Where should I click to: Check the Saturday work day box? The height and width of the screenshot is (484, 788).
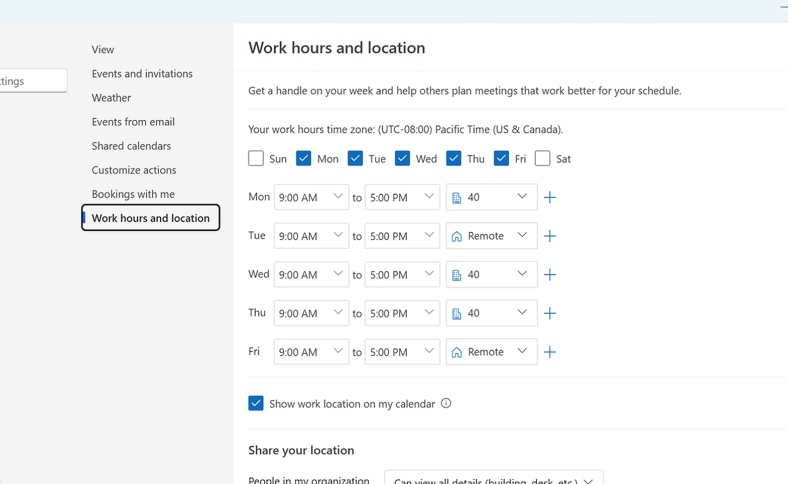542,158
